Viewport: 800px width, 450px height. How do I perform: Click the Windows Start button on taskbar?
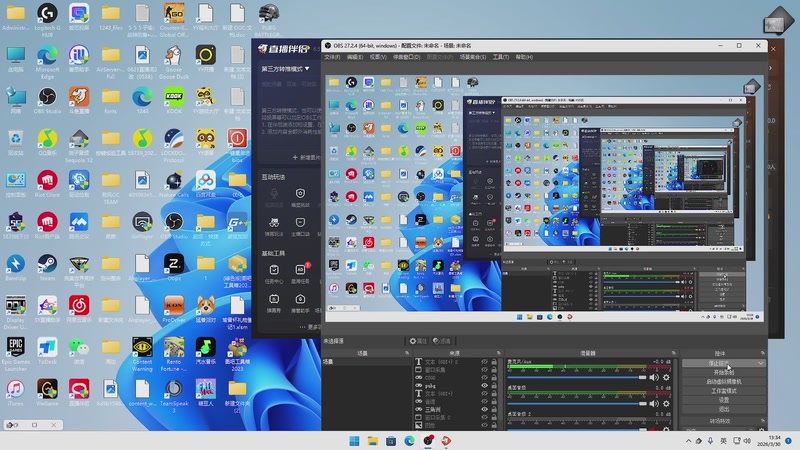(354, 440)
